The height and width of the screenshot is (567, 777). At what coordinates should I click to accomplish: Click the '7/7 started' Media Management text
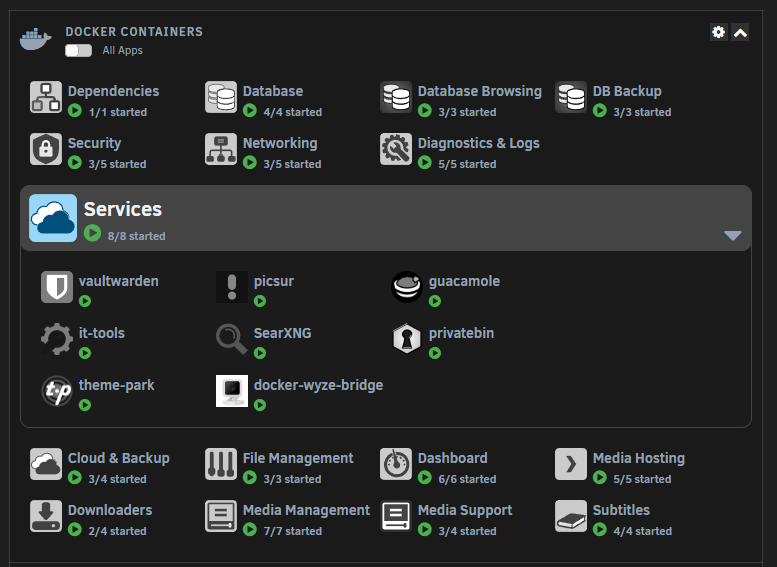(293, 531)
